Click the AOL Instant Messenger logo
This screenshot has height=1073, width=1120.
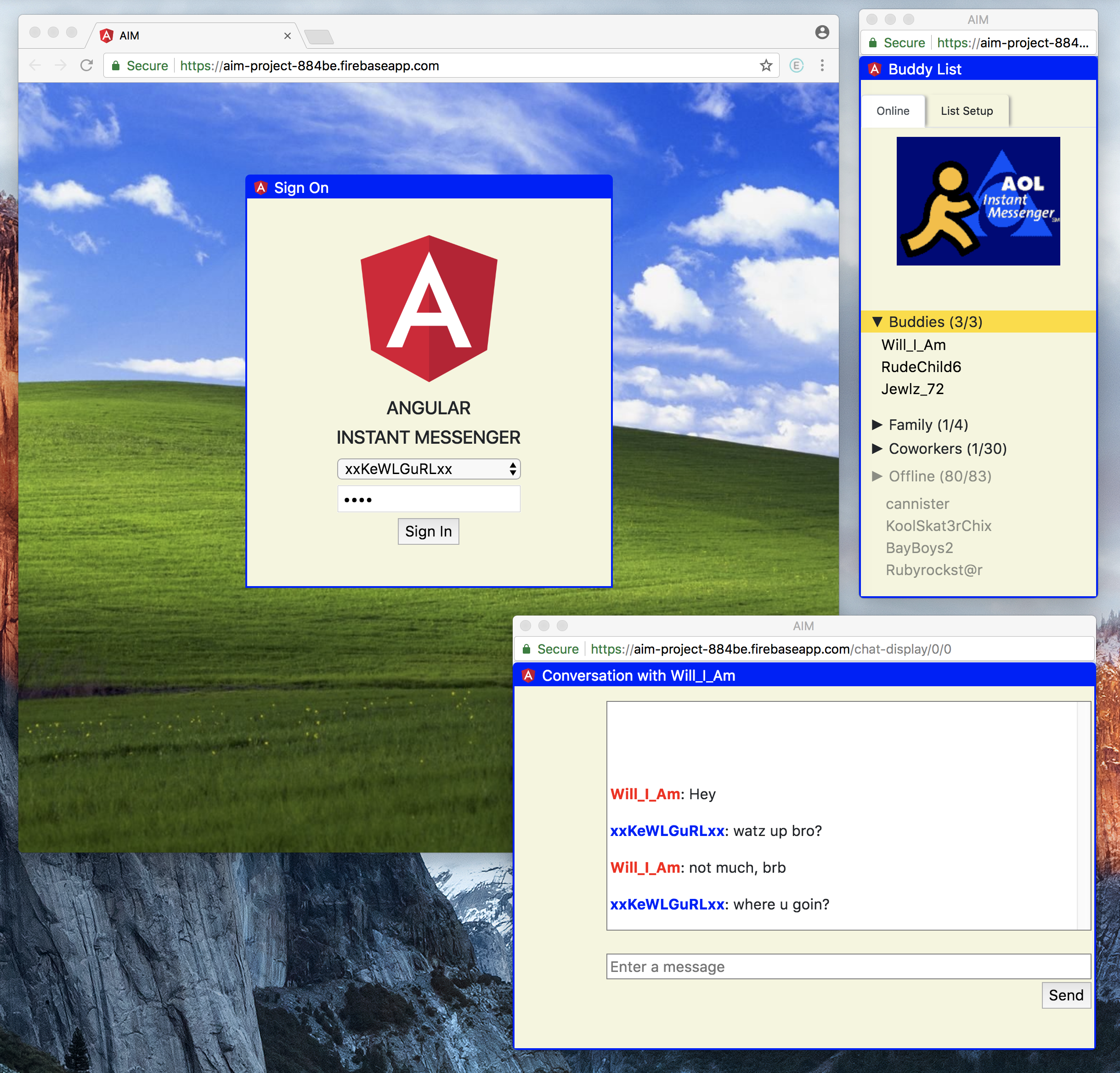point(978,201)
